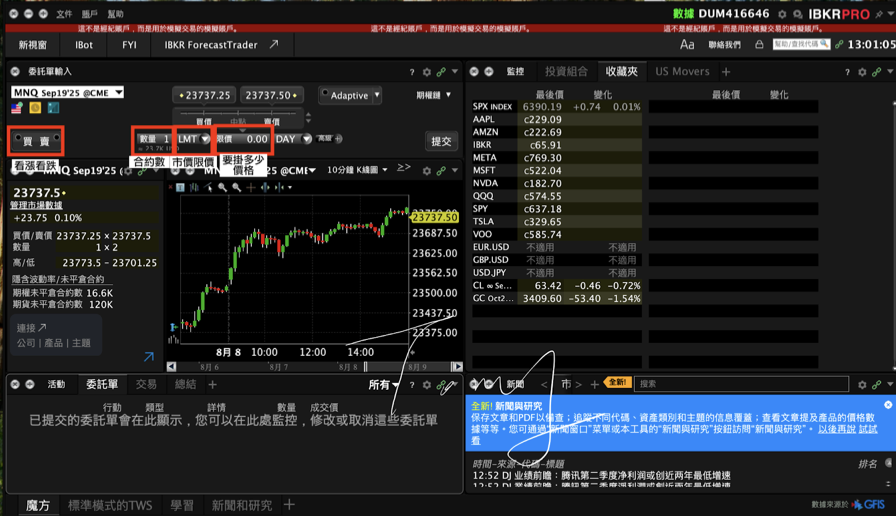Image resolution: width=896 pixels, height=516 pixels.
Task: Click the 高級 advanced plus button
Action: point(338,138)
